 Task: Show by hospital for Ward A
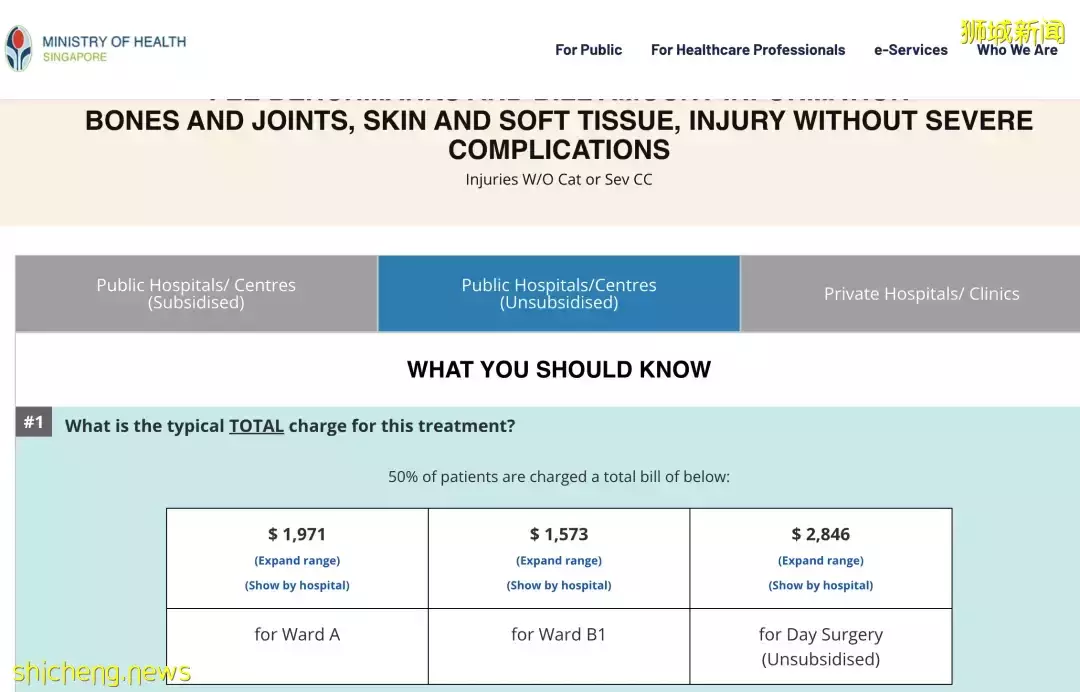[297, 586]
